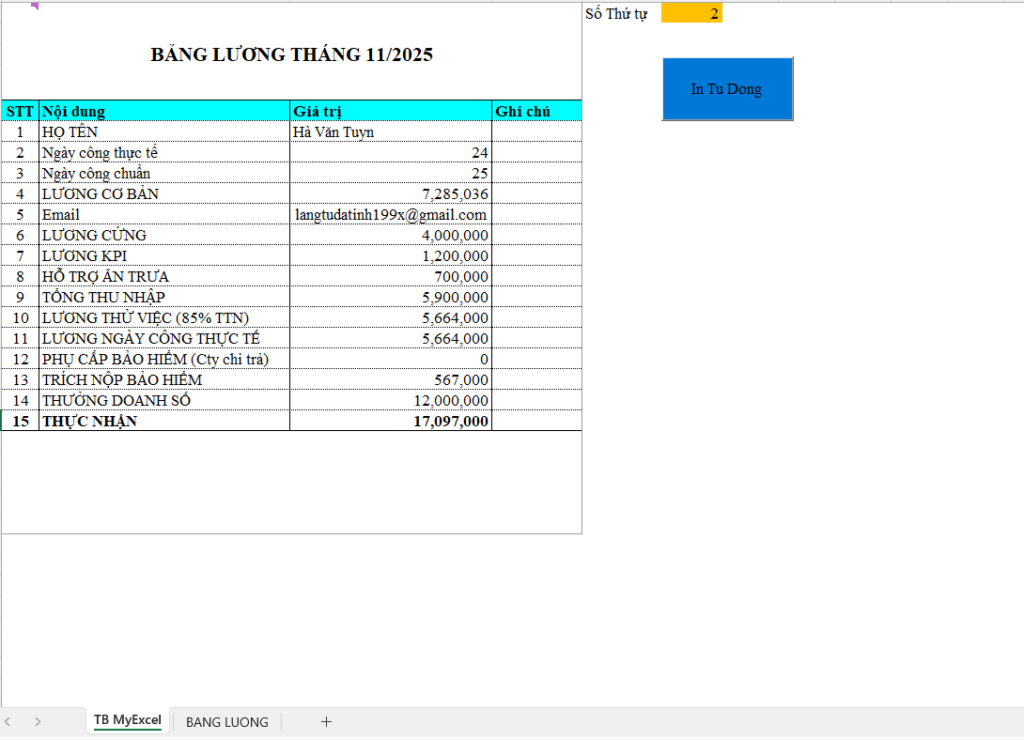1024x740 pixels.
Task: Click the Ngày công chuẩn value 25
Action: click(480, 173)
